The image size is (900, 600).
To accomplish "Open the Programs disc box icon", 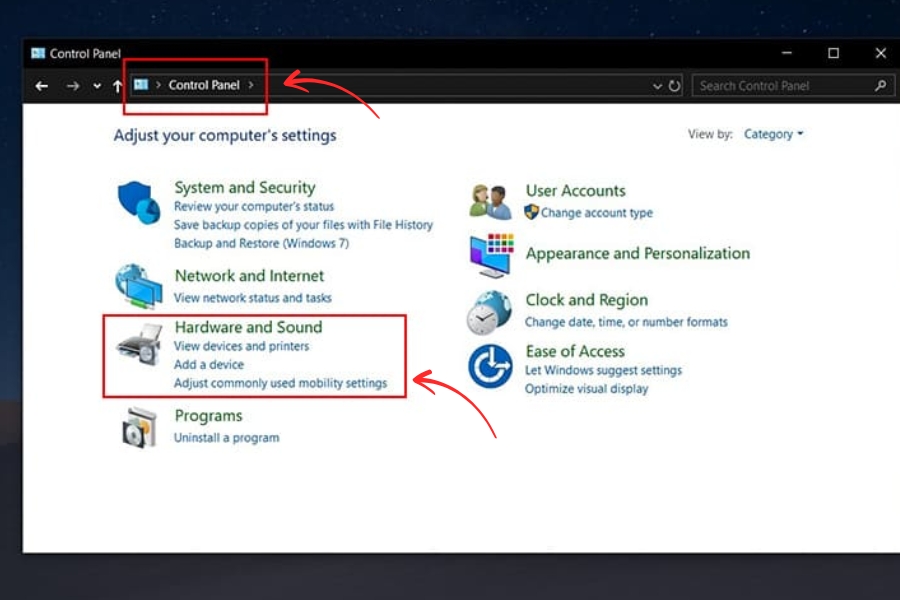I will point(138,427).
